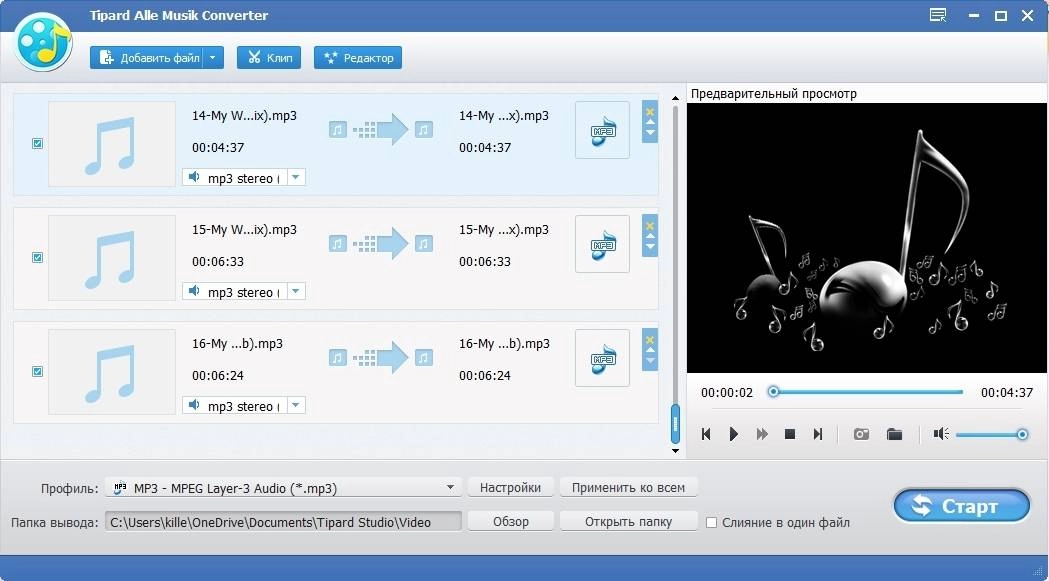Click the output file name 16-My ...b).mp3

(x=504, y=343)
